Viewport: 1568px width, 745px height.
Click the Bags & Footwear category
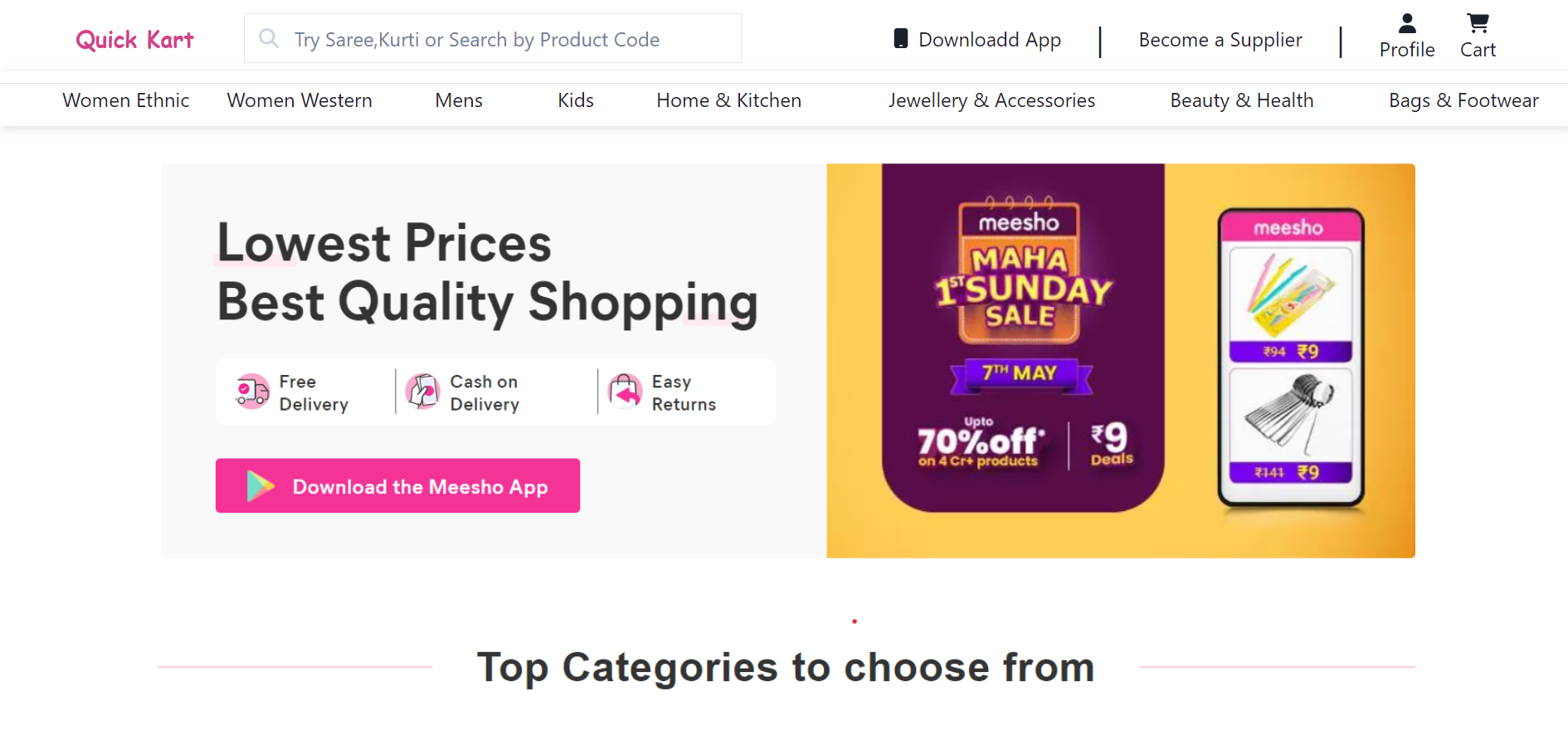[x=1463, y=100]
